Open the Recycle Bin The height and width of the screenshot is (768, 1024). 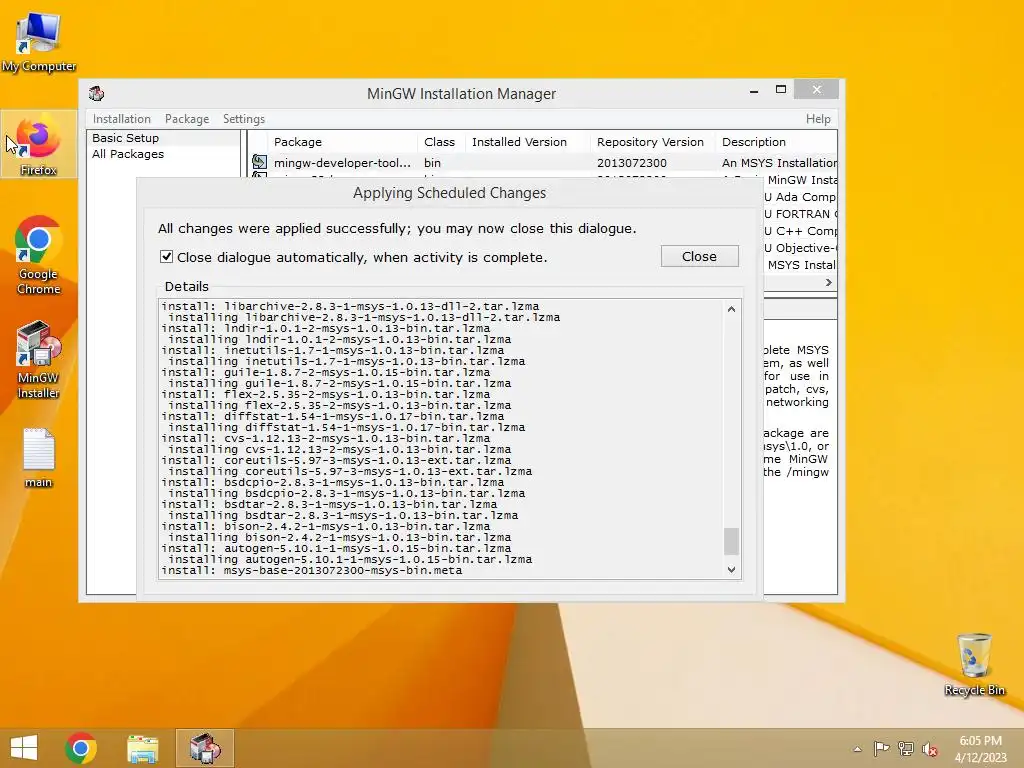tap(974, 664)
